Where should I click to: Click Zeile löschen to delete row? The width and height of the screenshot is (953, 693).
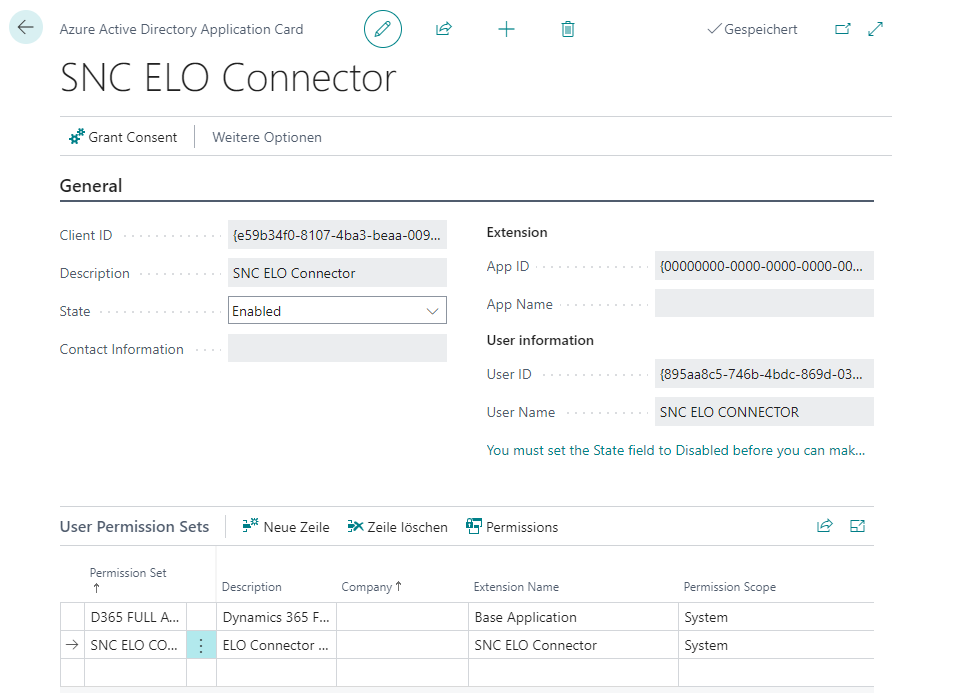point(398,527)
